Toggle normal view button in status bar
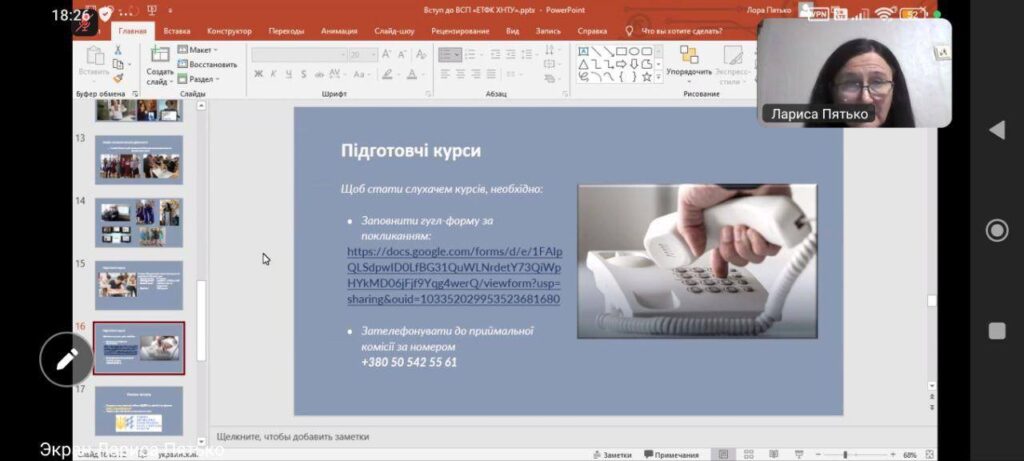 722,454
